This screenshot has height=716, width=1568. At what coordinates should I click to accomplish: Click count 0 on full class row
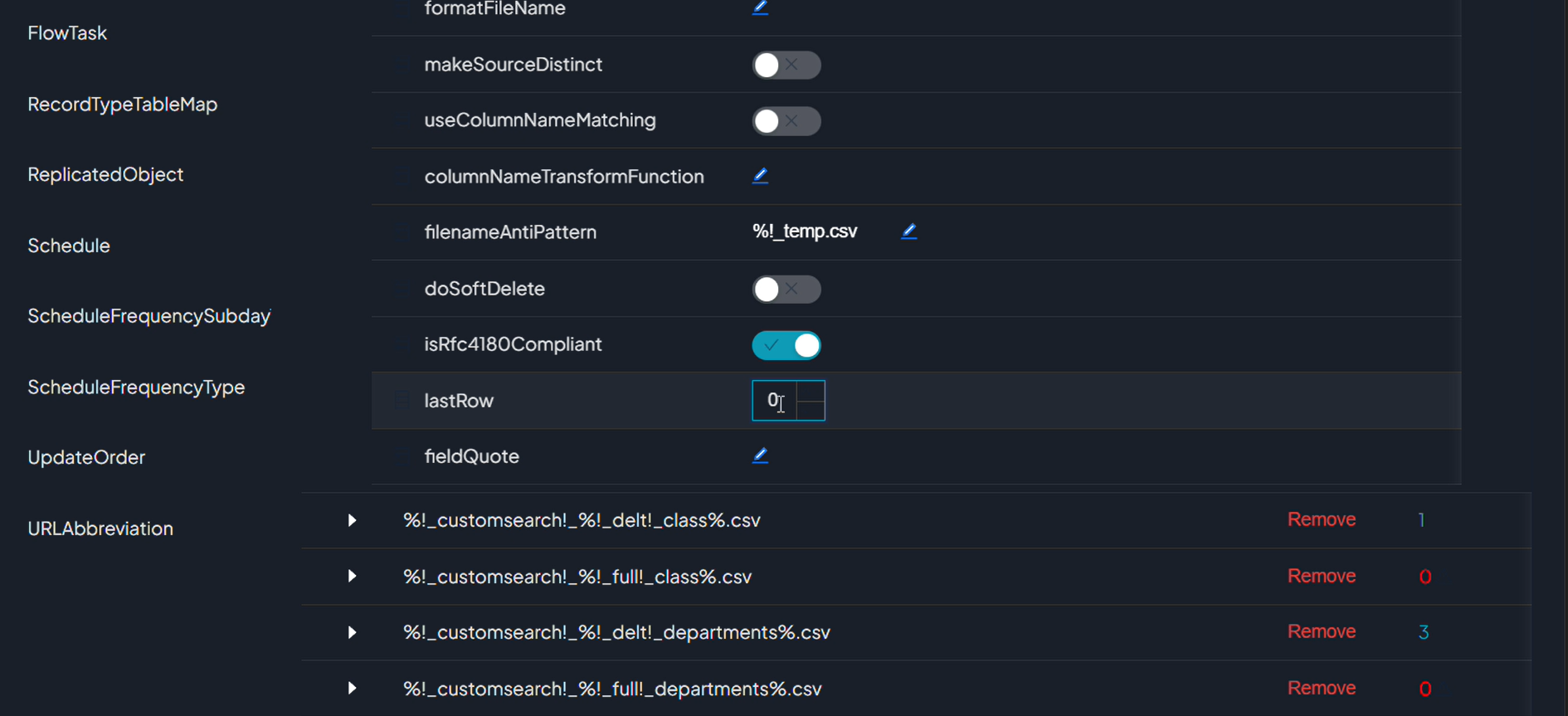(1424, 577)
